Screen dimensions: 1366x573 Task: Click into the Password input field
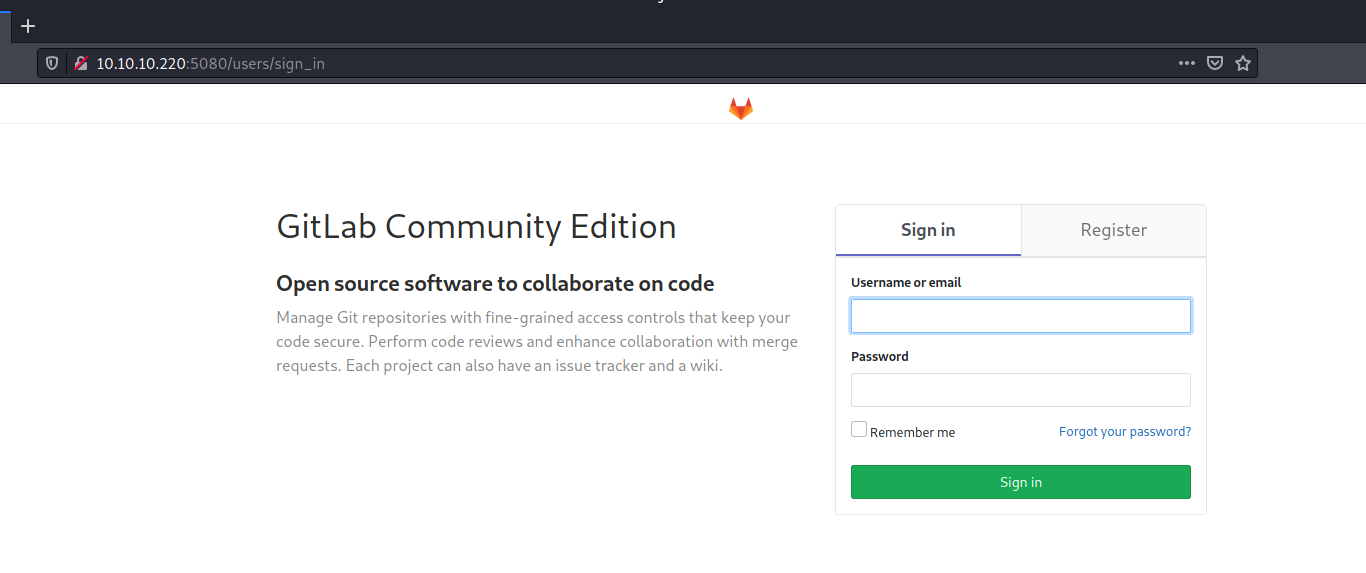point(1020,390)
